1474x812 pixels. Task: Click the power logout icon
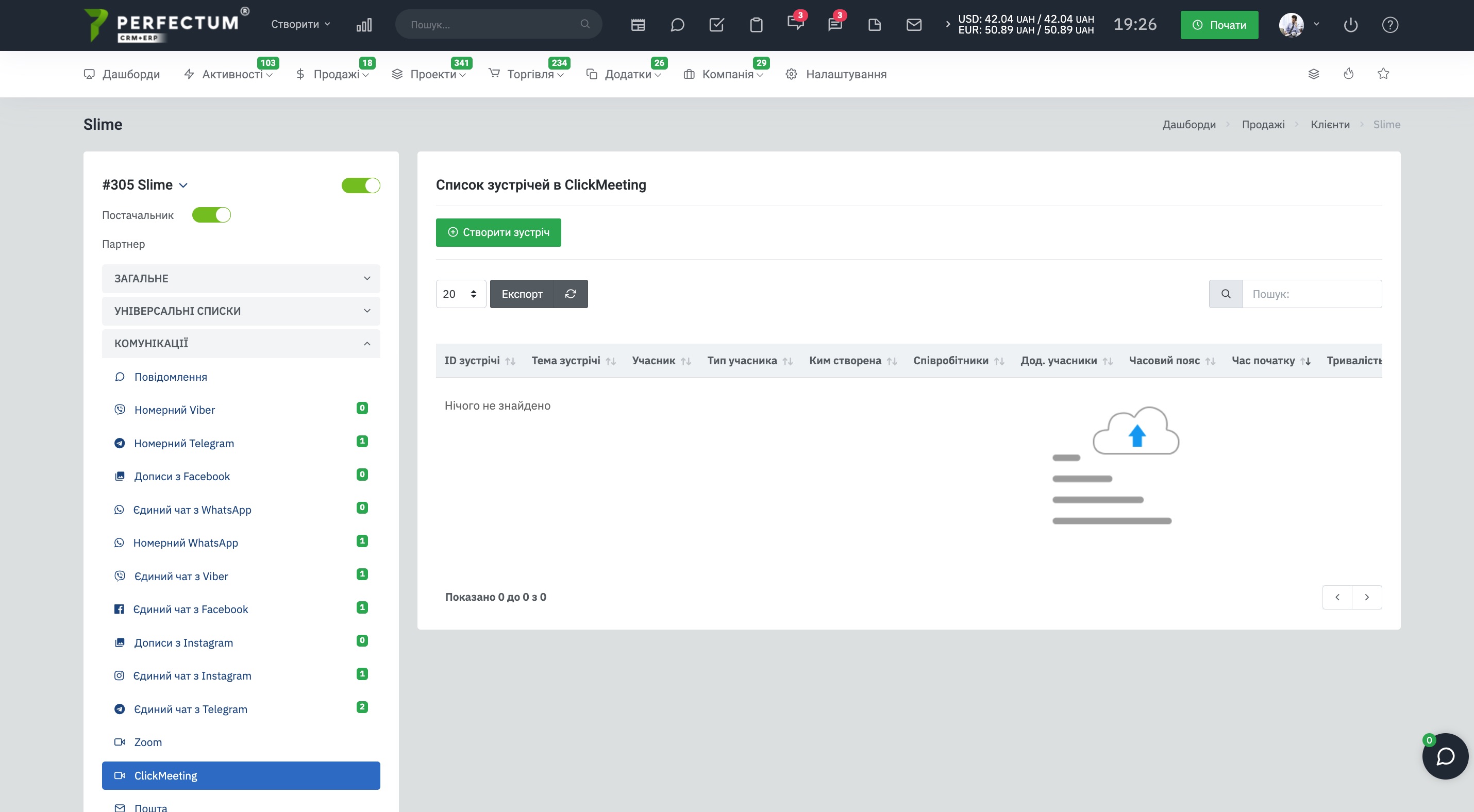1350,25
